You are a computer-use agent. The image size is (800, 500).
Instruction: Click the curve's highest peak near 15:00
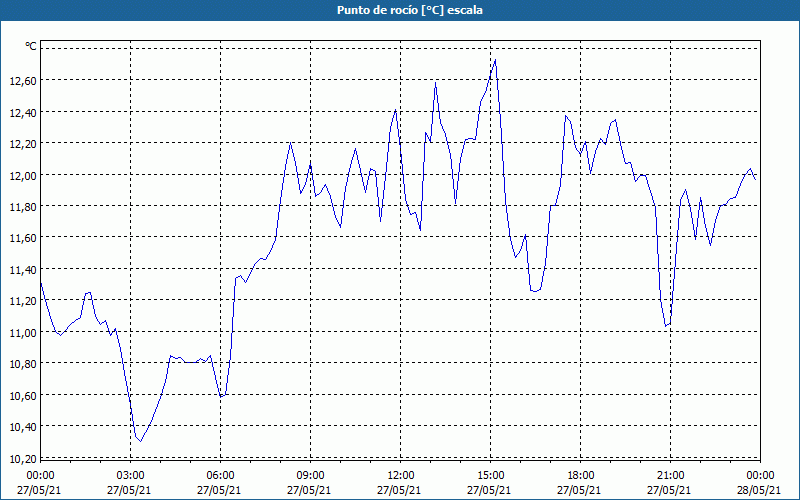[495, 60]
